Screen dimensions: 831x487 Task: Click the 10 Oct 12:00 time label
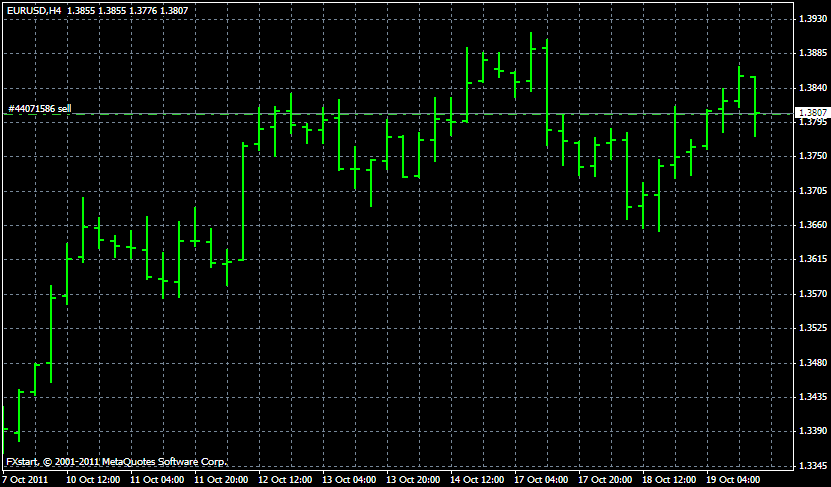(93, 480)
